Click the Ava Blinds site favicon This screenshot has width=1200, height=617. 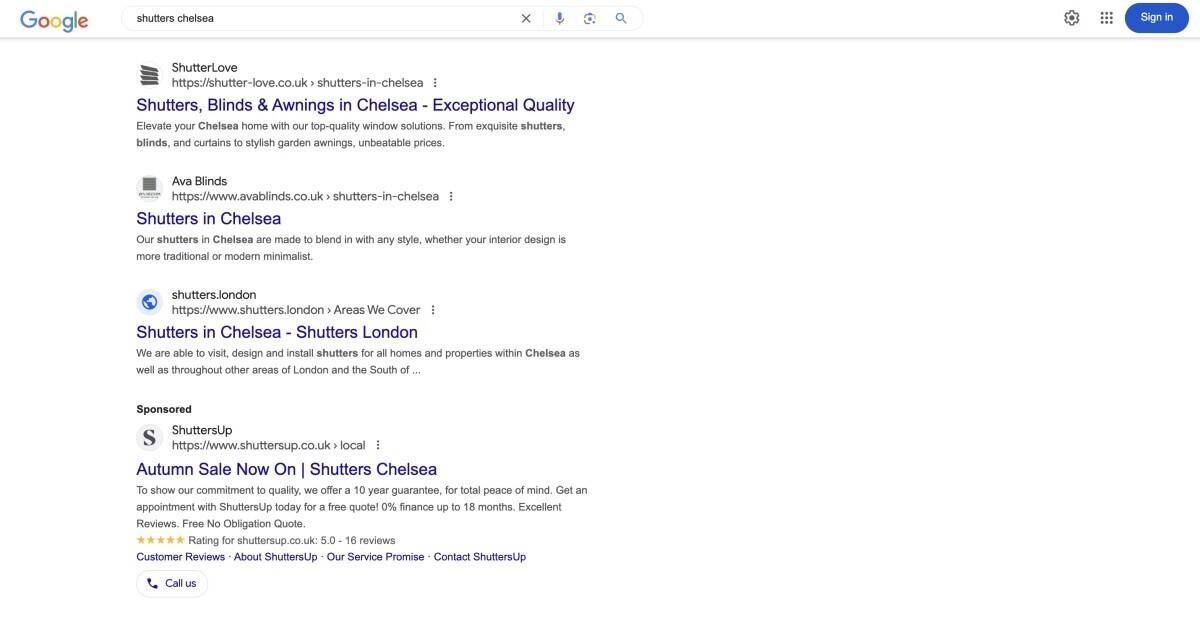coord(149,188)
